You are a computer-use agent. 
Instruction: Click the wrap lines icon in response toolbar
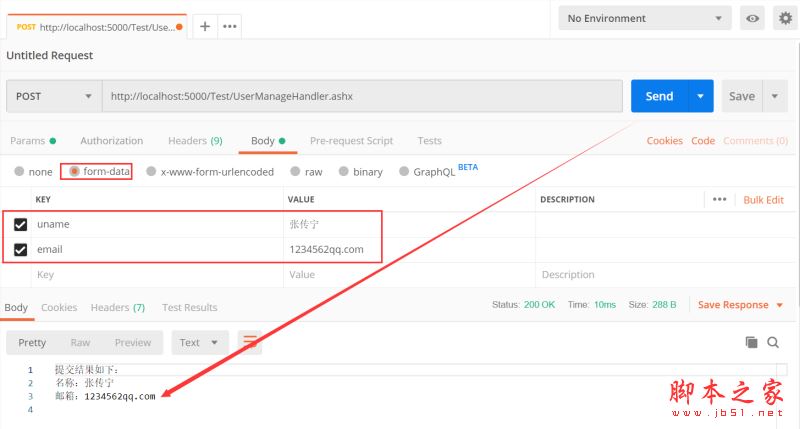249,342
